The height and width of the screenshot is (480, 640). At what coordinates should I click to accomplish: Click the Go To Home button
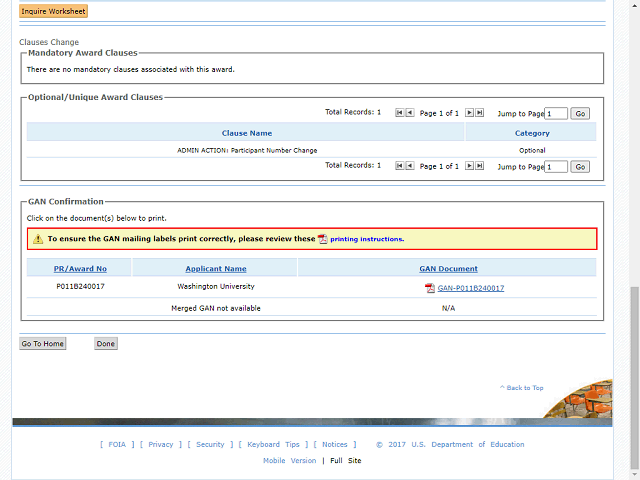(43, 344)
